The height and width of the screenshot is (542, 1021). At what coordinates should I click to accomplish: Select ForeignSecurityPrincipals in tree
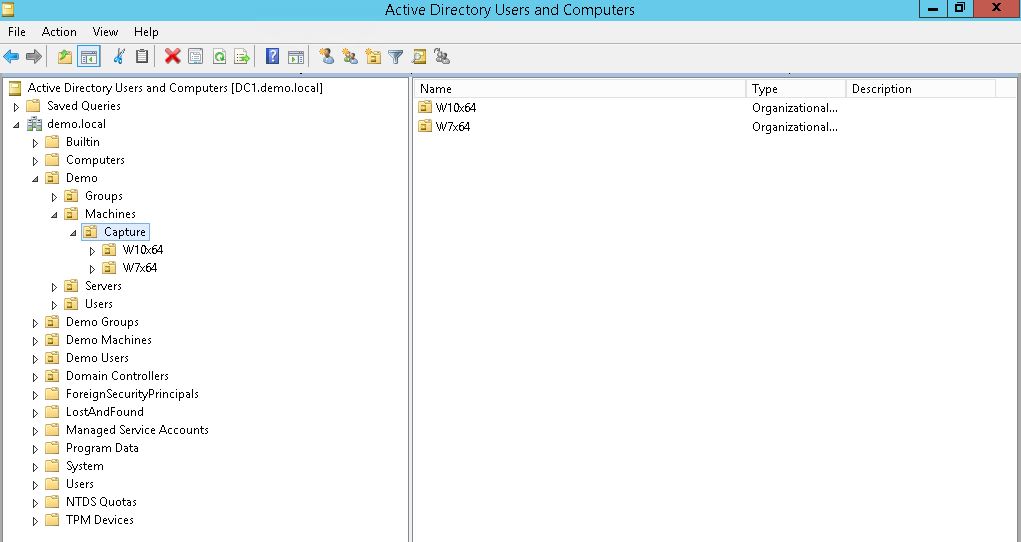coord(132,393)
